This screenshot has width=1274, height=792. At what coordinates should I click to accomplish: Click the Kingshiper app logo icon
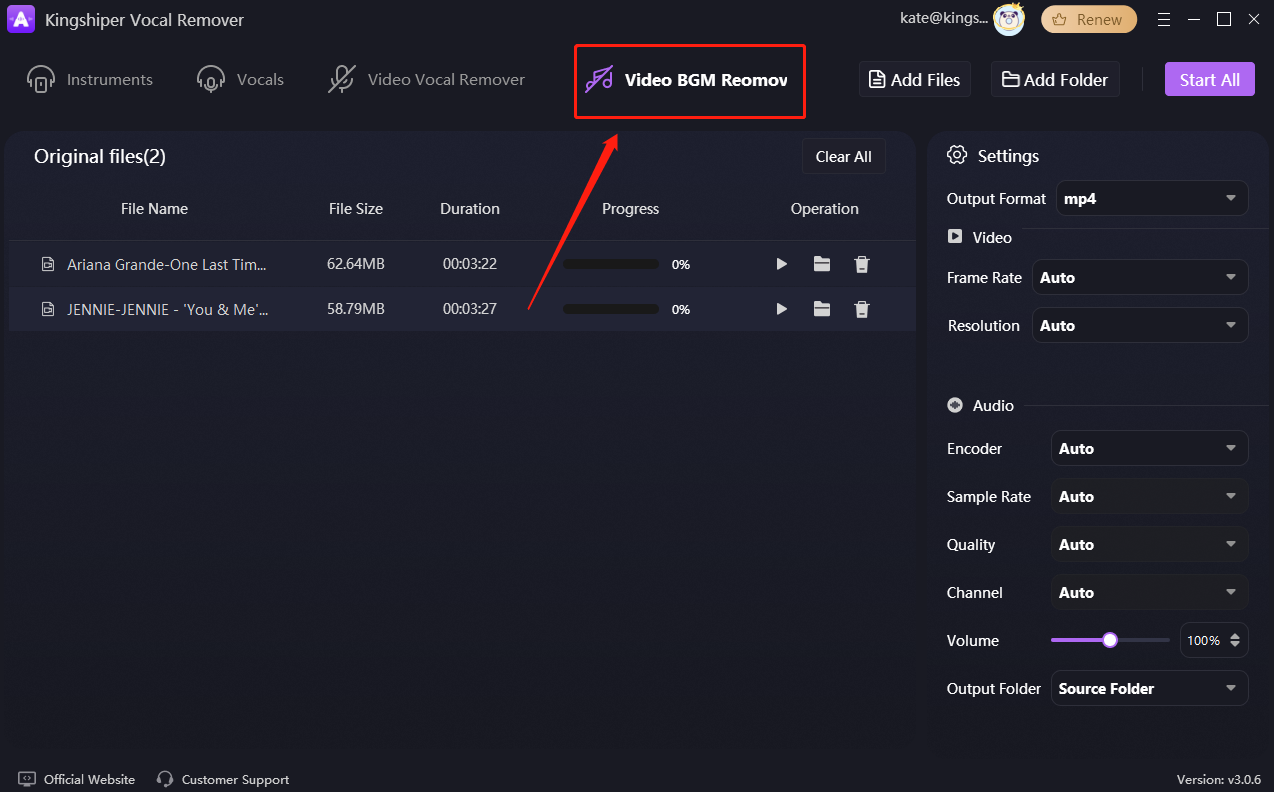(x=22, y=20)
